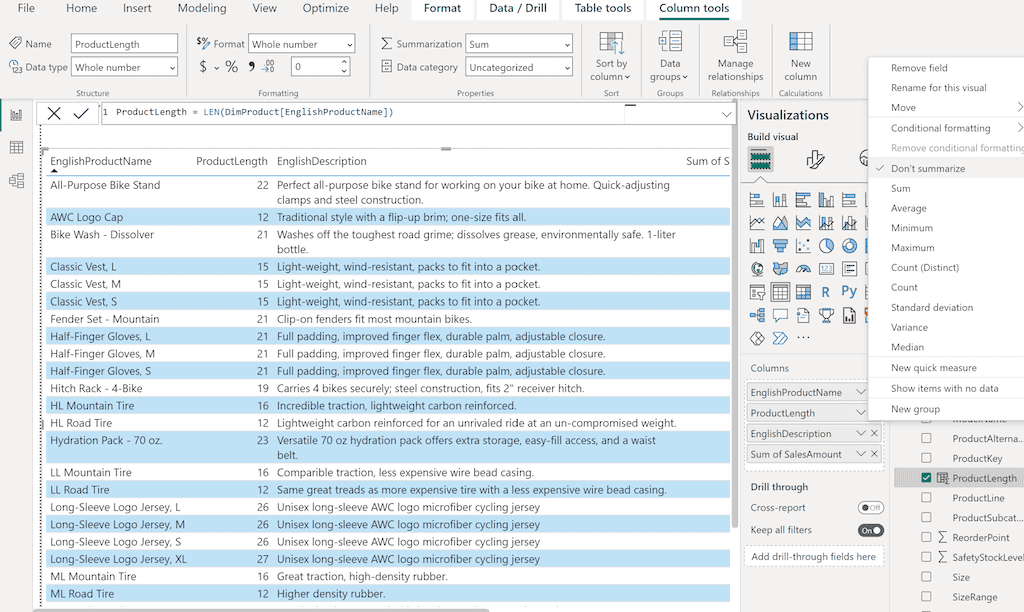Insert an R script visual

[x=825, y=290]
